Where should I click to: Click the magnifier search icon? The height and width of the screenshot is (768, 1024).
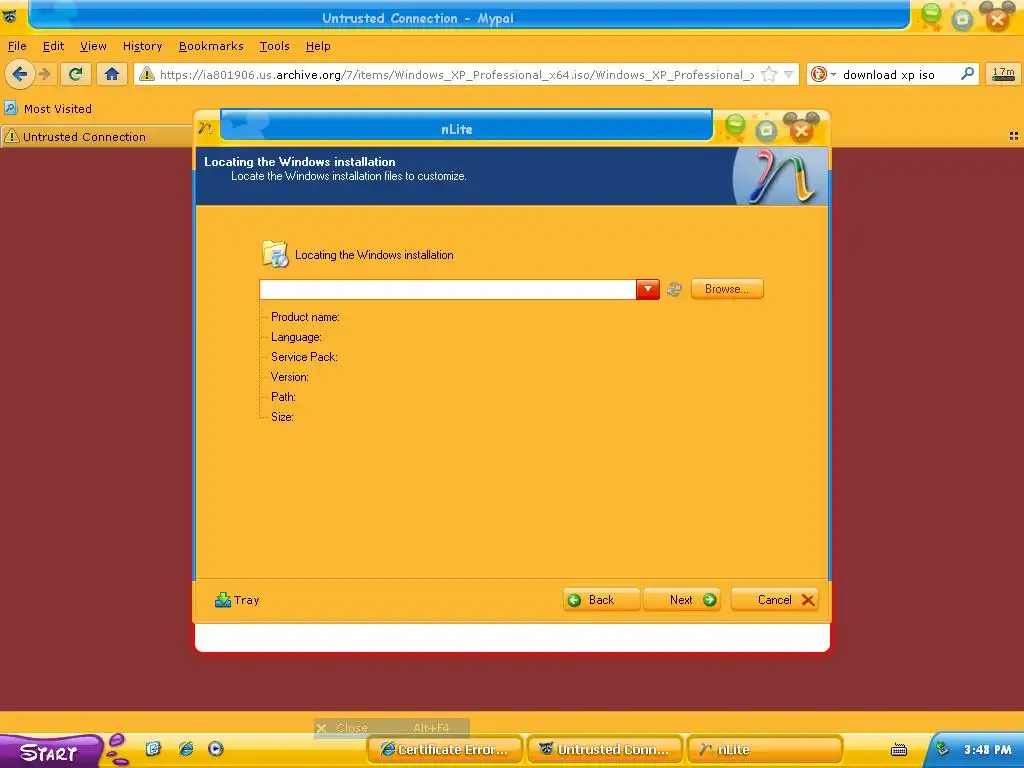[967, 74]
